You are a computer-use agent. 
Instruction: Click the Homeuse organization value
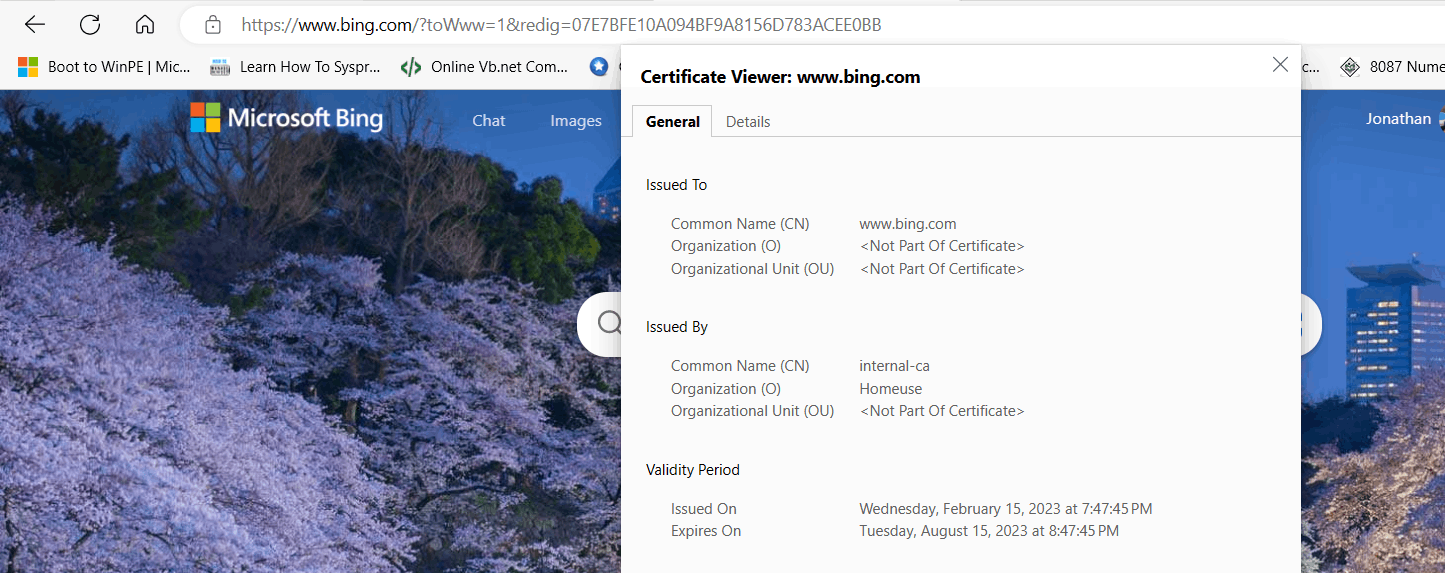coord(891,389)
